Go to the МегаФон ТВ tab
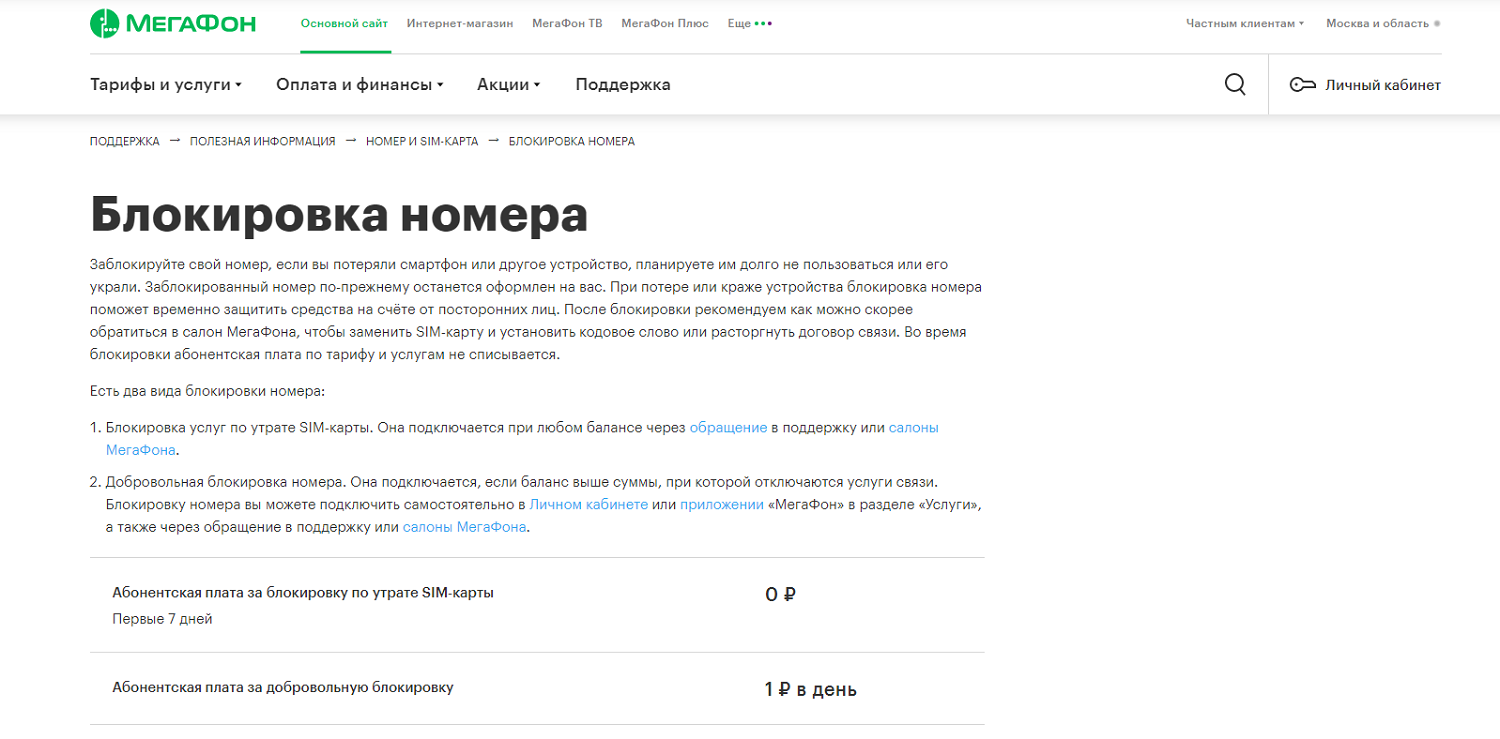This screenshot has width=1500, height=739. (x=567, y=23)
